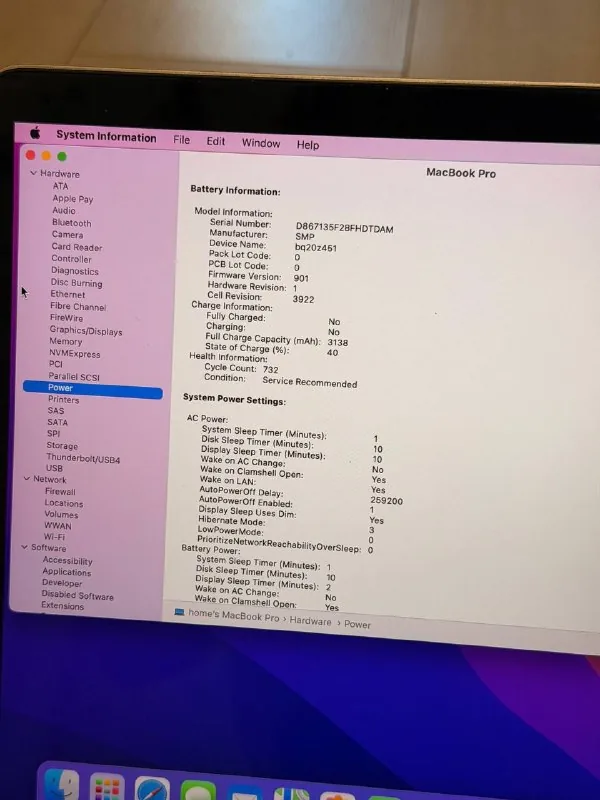This screenshot has height=800, width=600.
Task: Select Volumes under Network
Action: point(61,514)
